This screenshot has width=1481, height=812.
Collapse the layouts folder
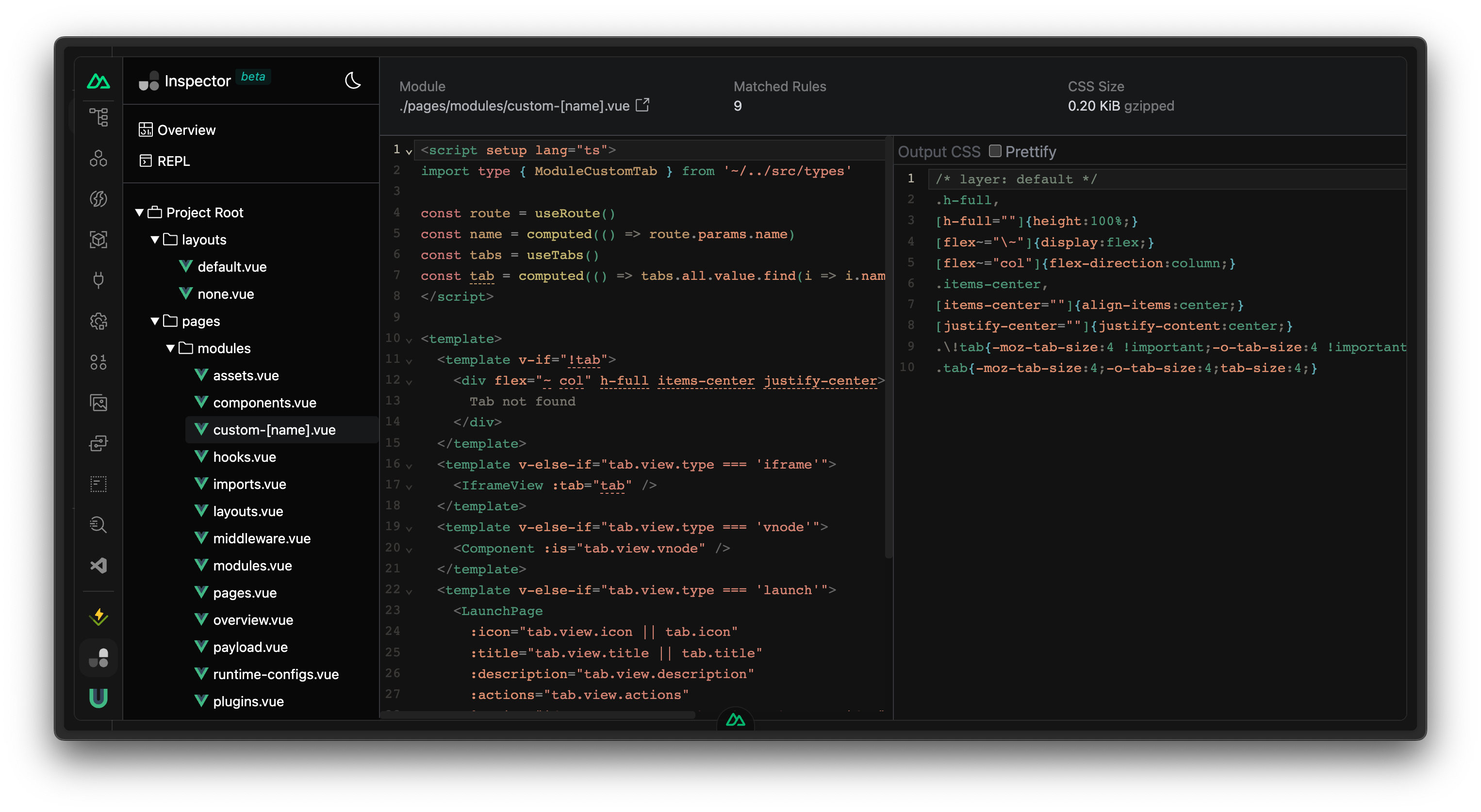[155, 240]
